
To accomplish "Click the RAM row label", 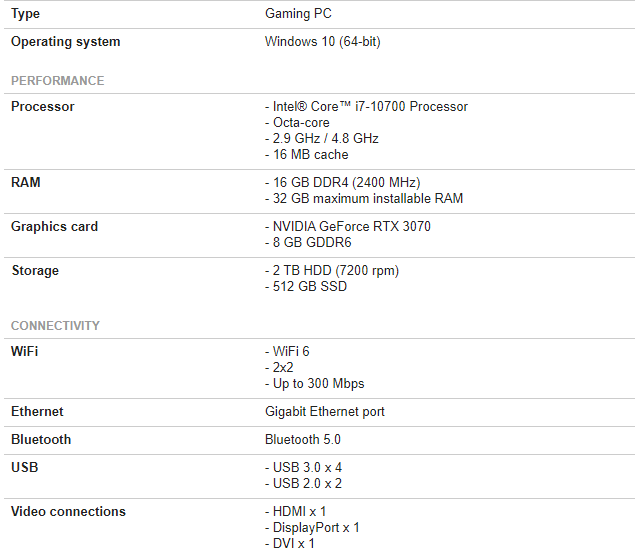I will (26, 182).
